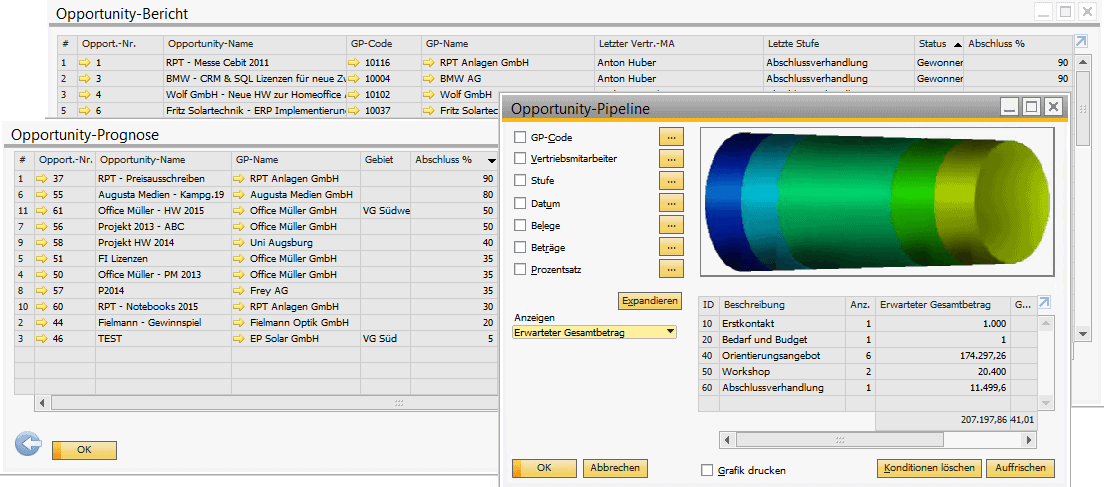Enable the GP-Code checkbox
The width and height of the screenshot is (1104, 487).
point(520,137)
